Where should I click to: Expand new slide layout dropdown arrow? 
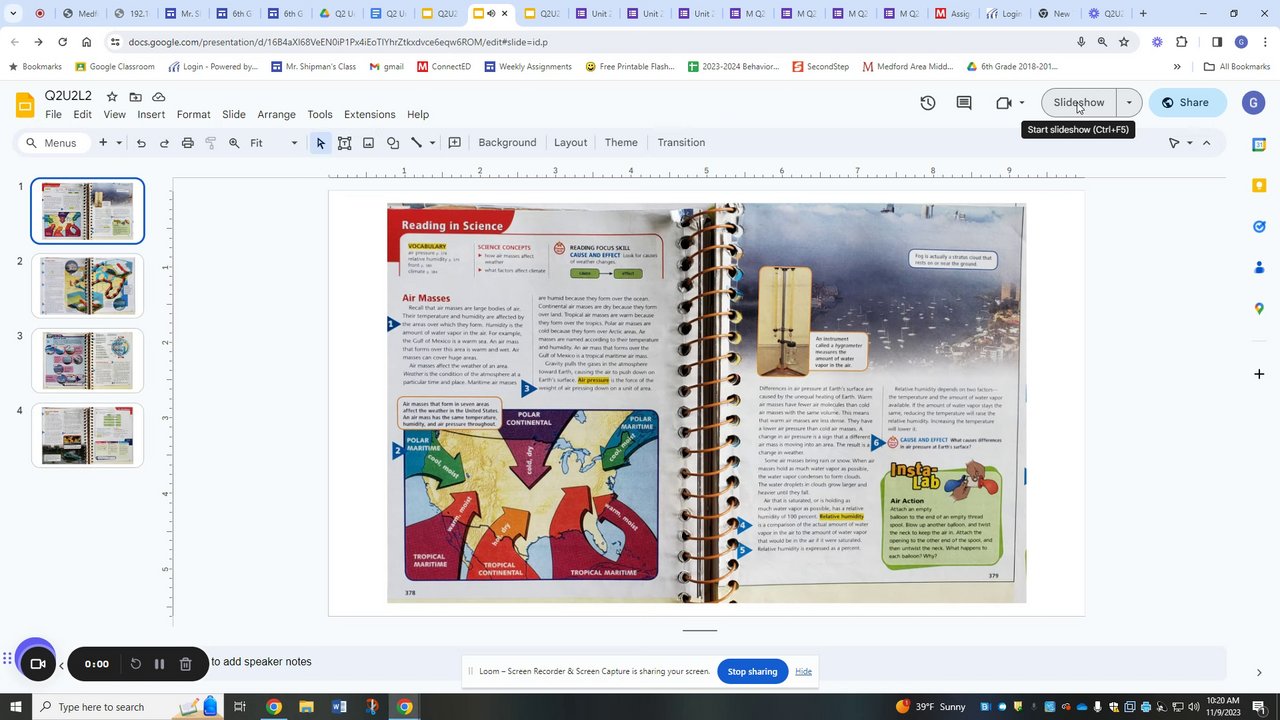click(x=119, y=143)
